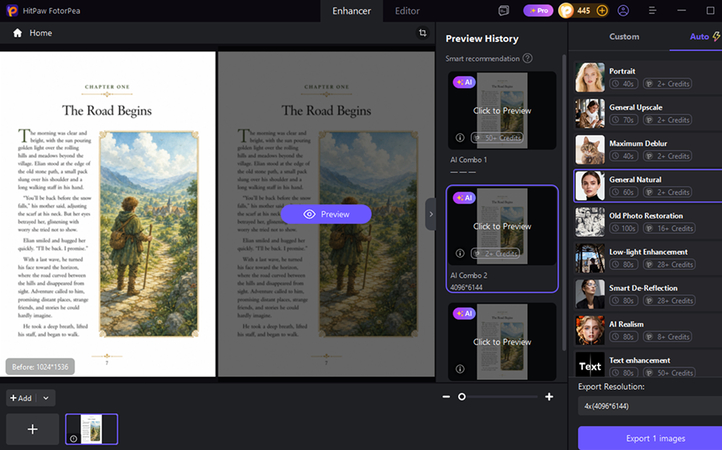722x450 pixels.
Task: Choose the General Upscale model
Action: coord(648,113)
